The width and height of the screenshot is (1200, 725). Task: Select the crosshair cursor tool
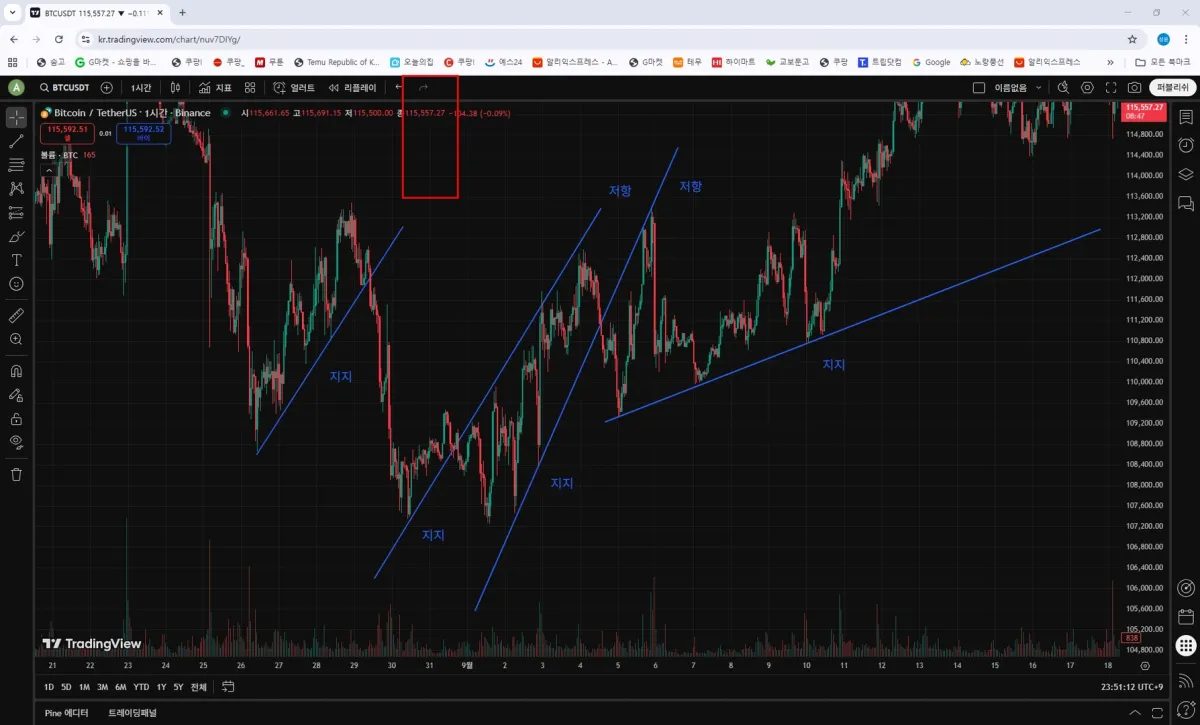(x=16, y=117)
